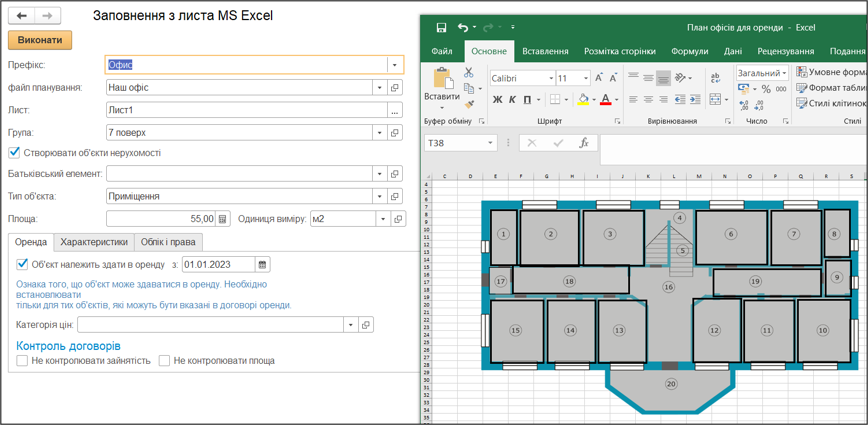Open Формули ribbon tab

click(690, 51)
